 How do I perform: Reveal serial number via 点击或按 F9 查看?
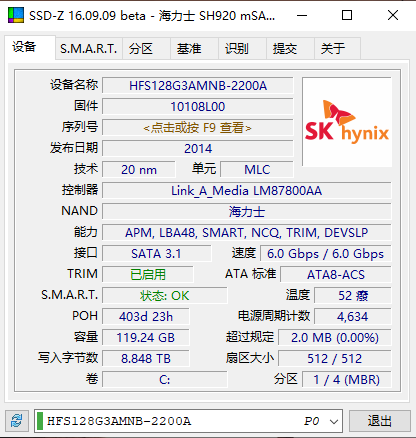click(198, 127)
